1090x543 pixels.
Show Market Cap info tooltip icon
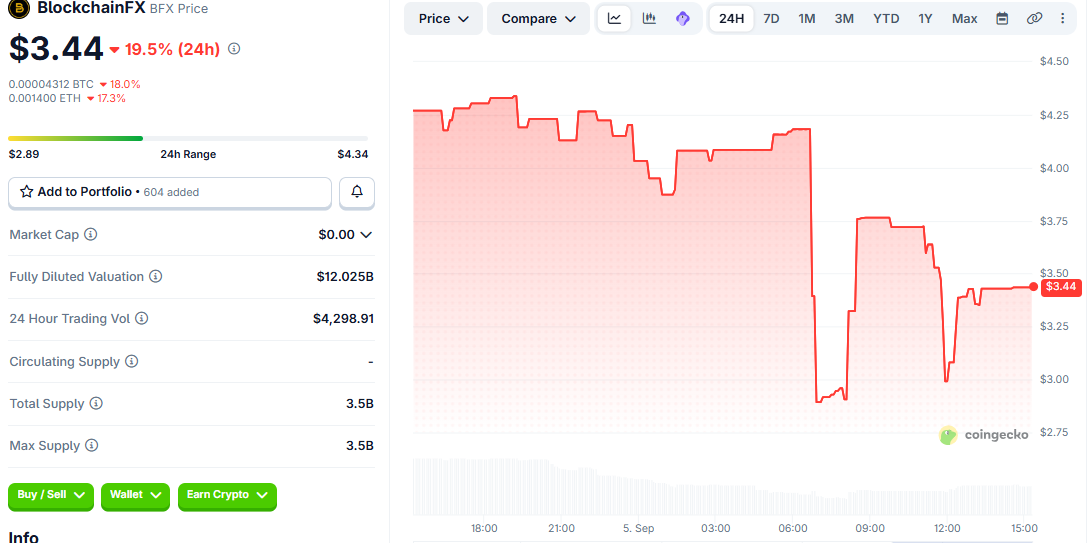point(90,234)
